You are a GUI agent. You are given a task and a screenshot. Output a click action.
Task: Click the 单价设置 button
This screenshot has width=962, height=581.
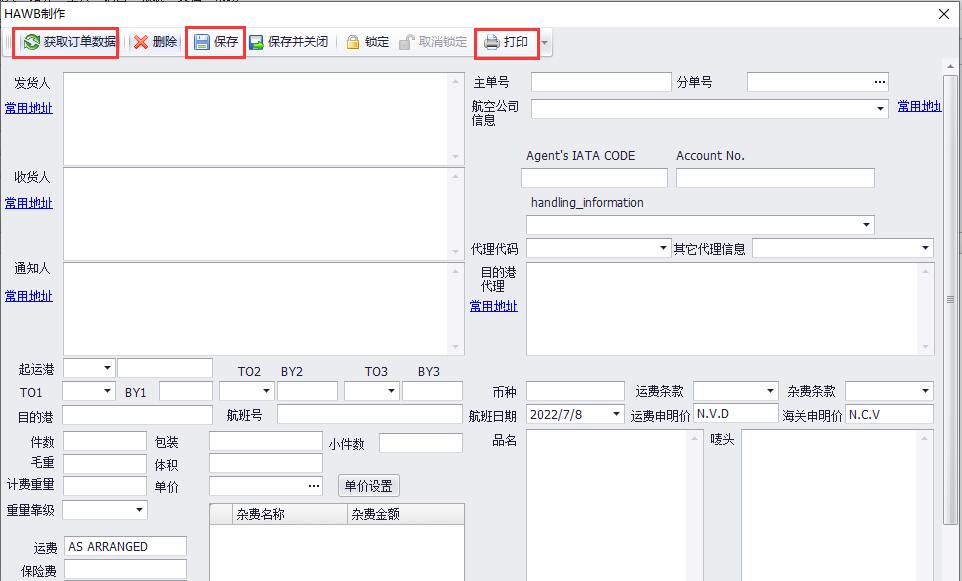point(368,486)
